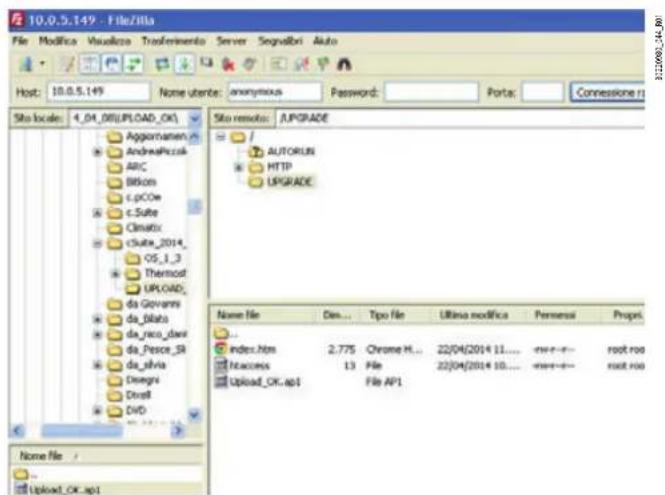Click the Host input field
Viewport: 665px width, 495px height.
98,92
